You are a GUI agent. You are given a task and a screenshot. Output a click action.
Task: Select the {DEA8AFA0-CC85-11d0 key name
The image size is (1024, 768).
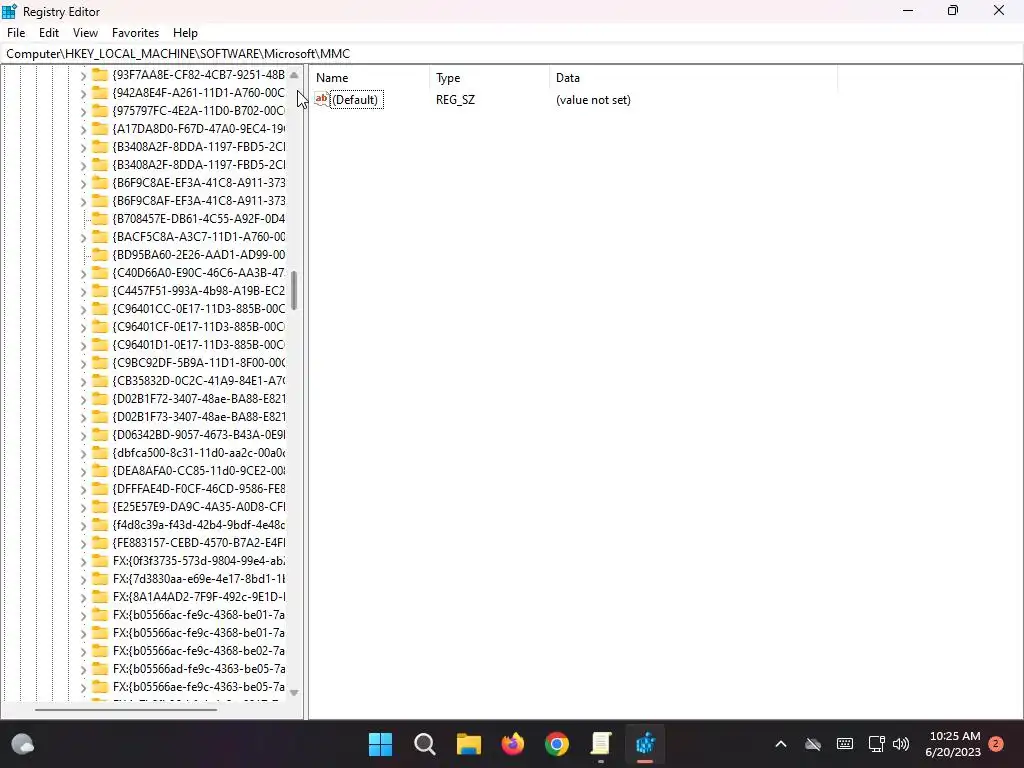[199, 471]
